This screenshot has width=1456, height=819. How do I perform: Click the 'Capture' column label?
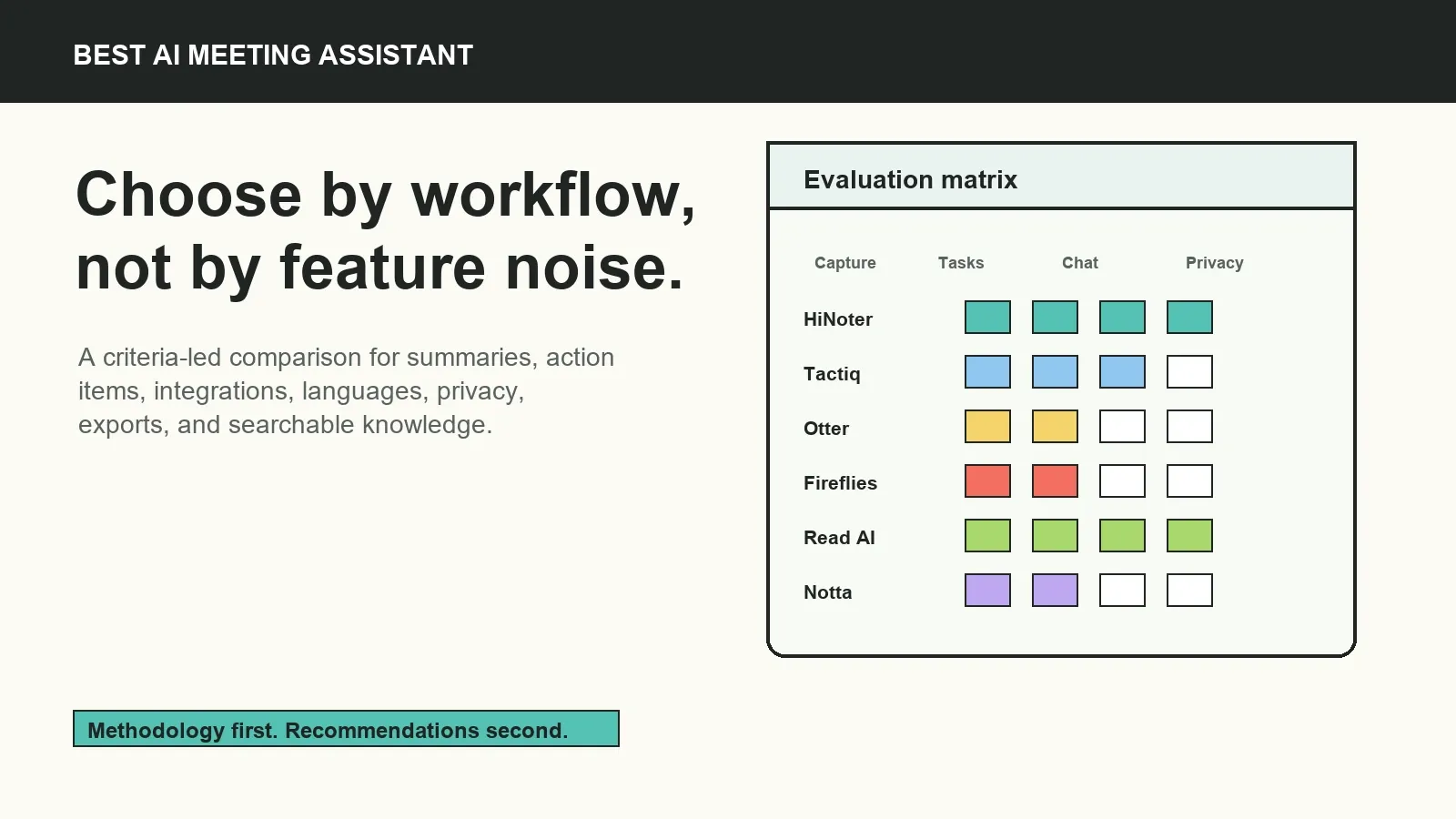coord(844,263)
